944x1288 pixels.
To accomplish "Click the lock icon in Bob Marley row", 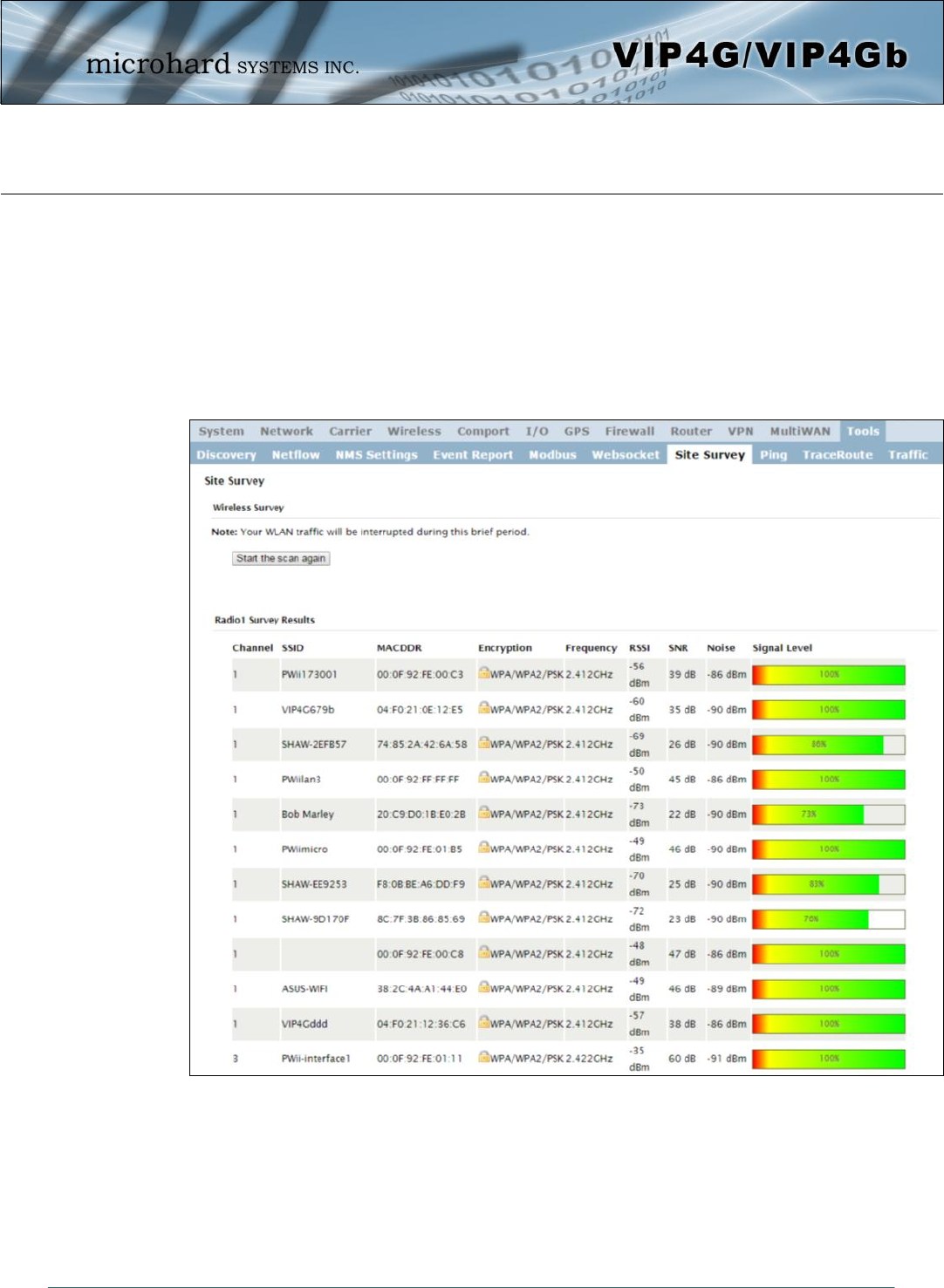I will tap(483, 813).
